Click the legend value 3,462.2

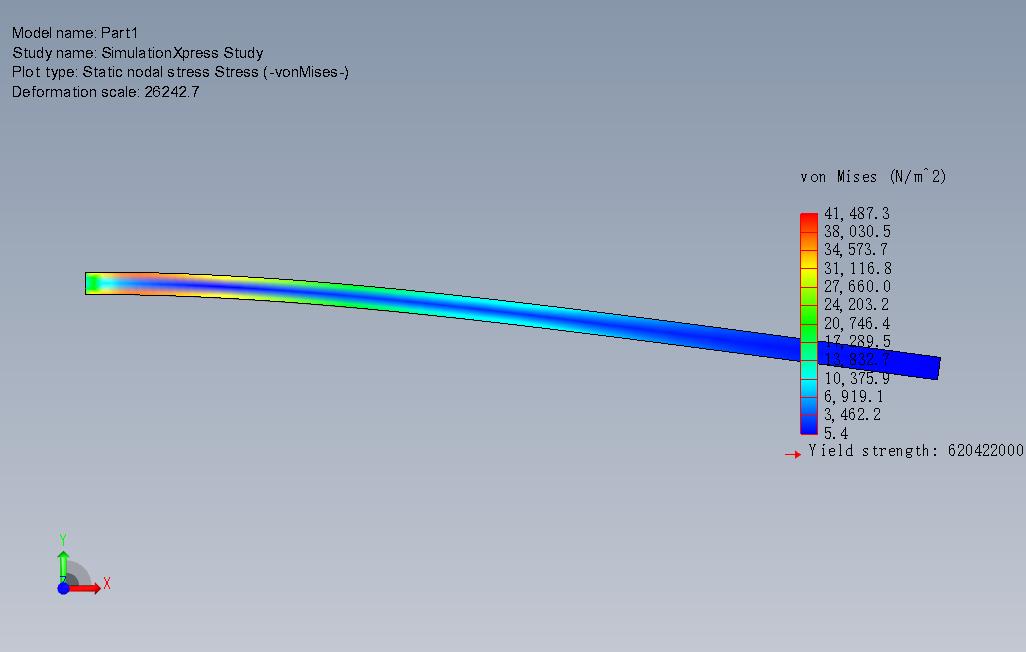click(x=852, y=415)
